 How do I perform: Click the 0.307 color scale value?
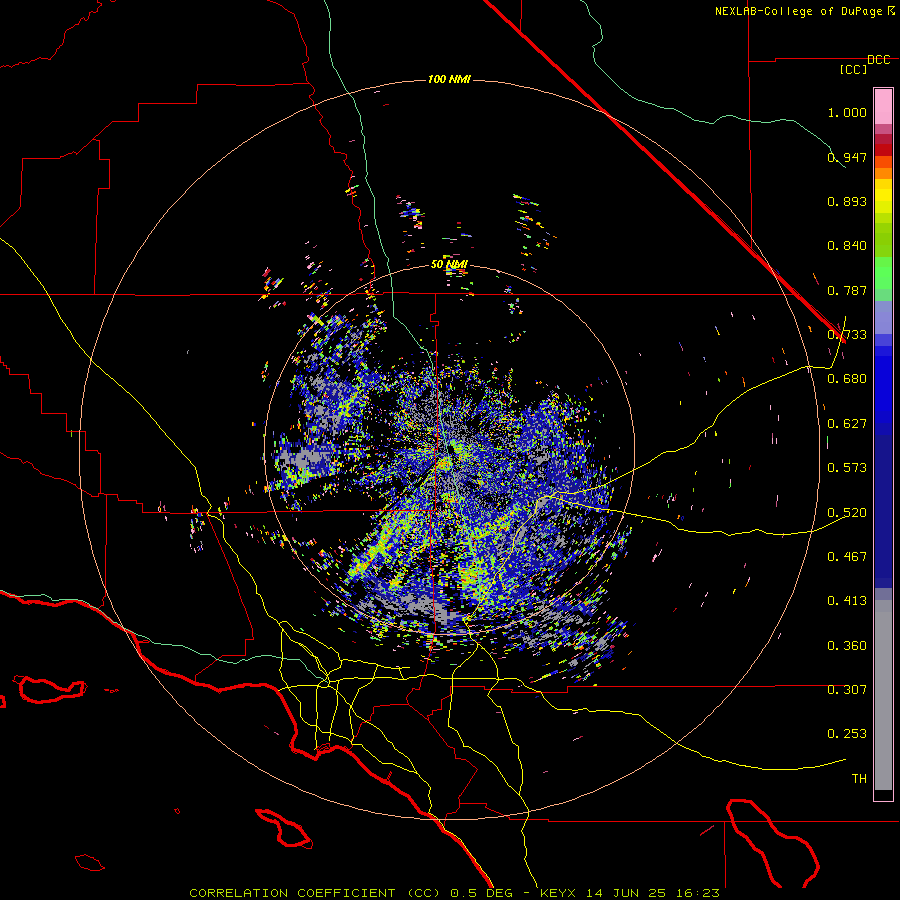point(847,690)
